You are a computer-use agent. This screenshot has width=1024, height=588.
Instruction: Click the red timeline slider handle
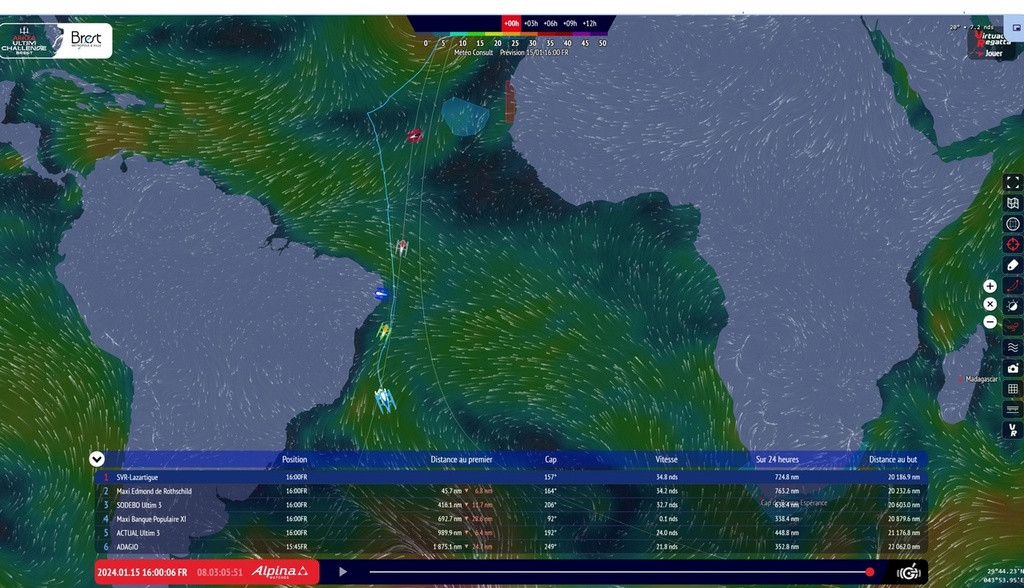pos(870,572)
